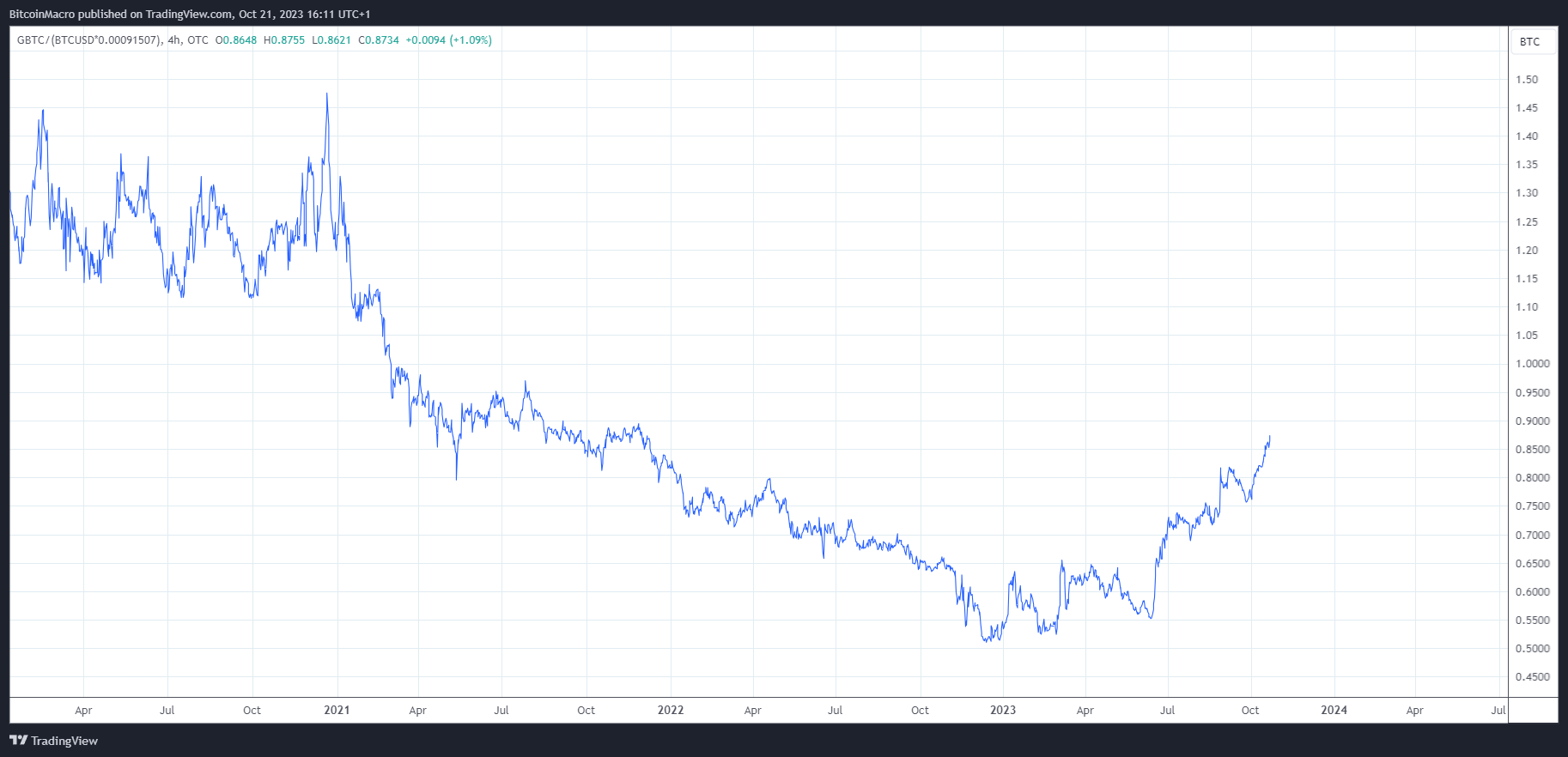Click the 2021 year label on time axis

tap(337, 710)
